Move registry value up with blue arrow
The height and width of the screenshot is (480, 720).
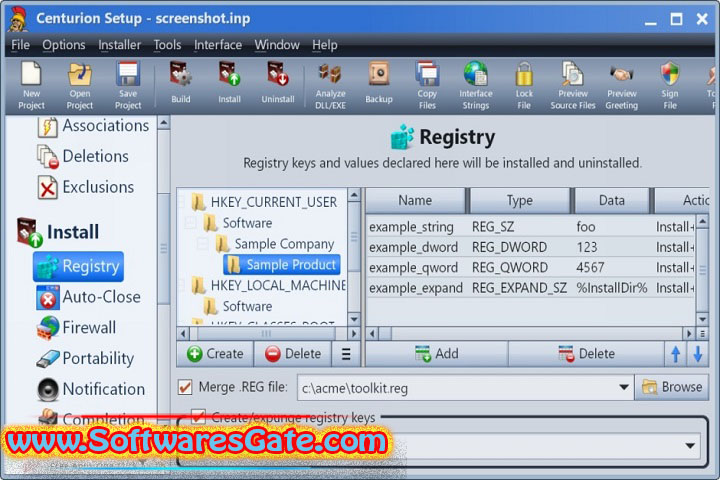(x=675, y=354)
